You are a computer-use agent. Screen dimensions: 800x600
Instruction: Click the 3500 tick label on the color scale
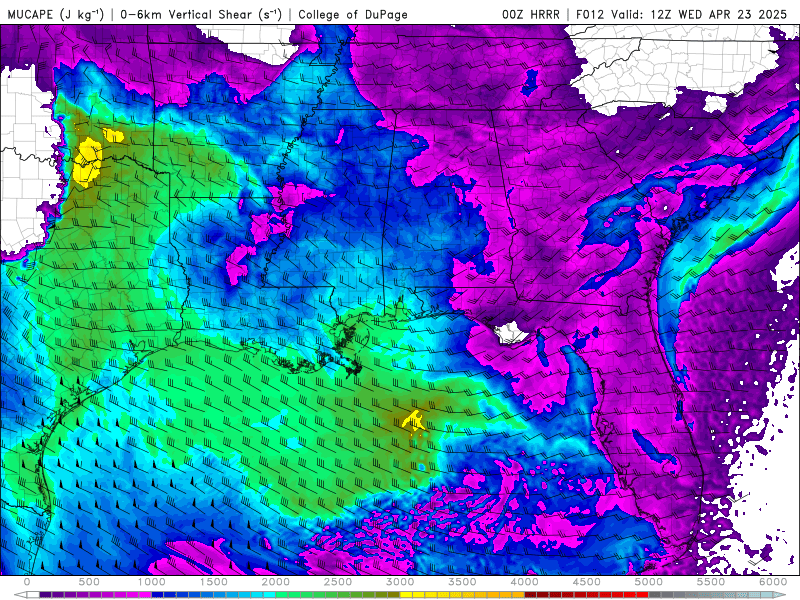(463, 581)
